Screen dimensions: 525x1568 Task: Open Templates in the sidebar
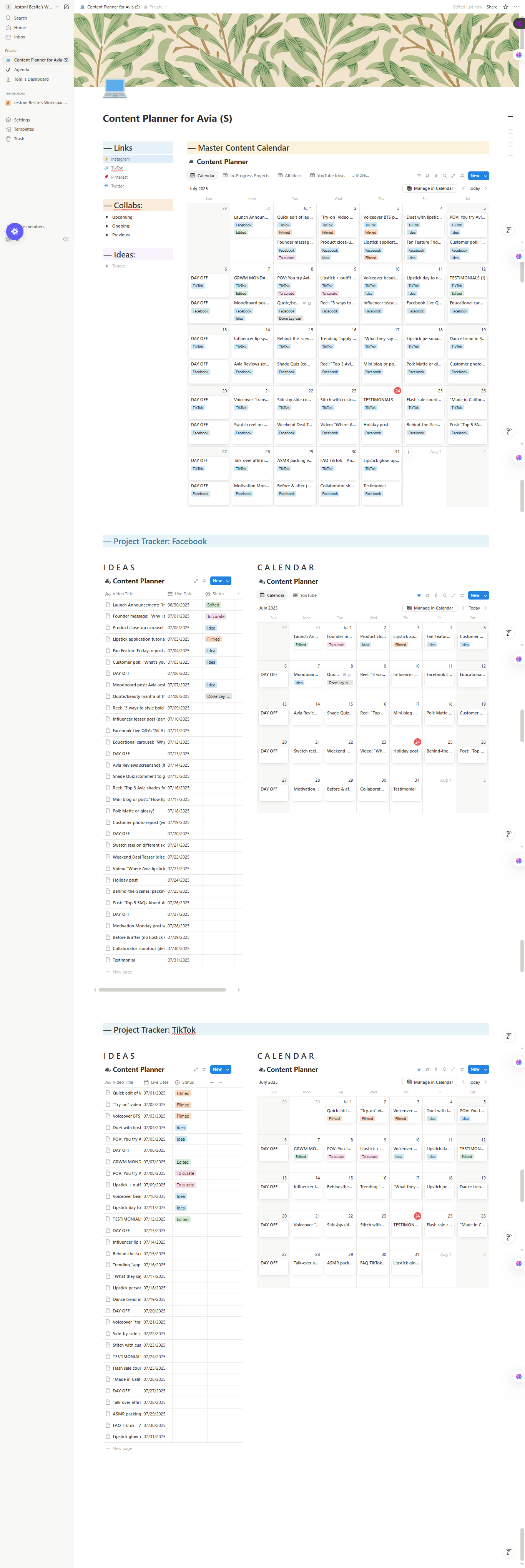pos(24,129)
